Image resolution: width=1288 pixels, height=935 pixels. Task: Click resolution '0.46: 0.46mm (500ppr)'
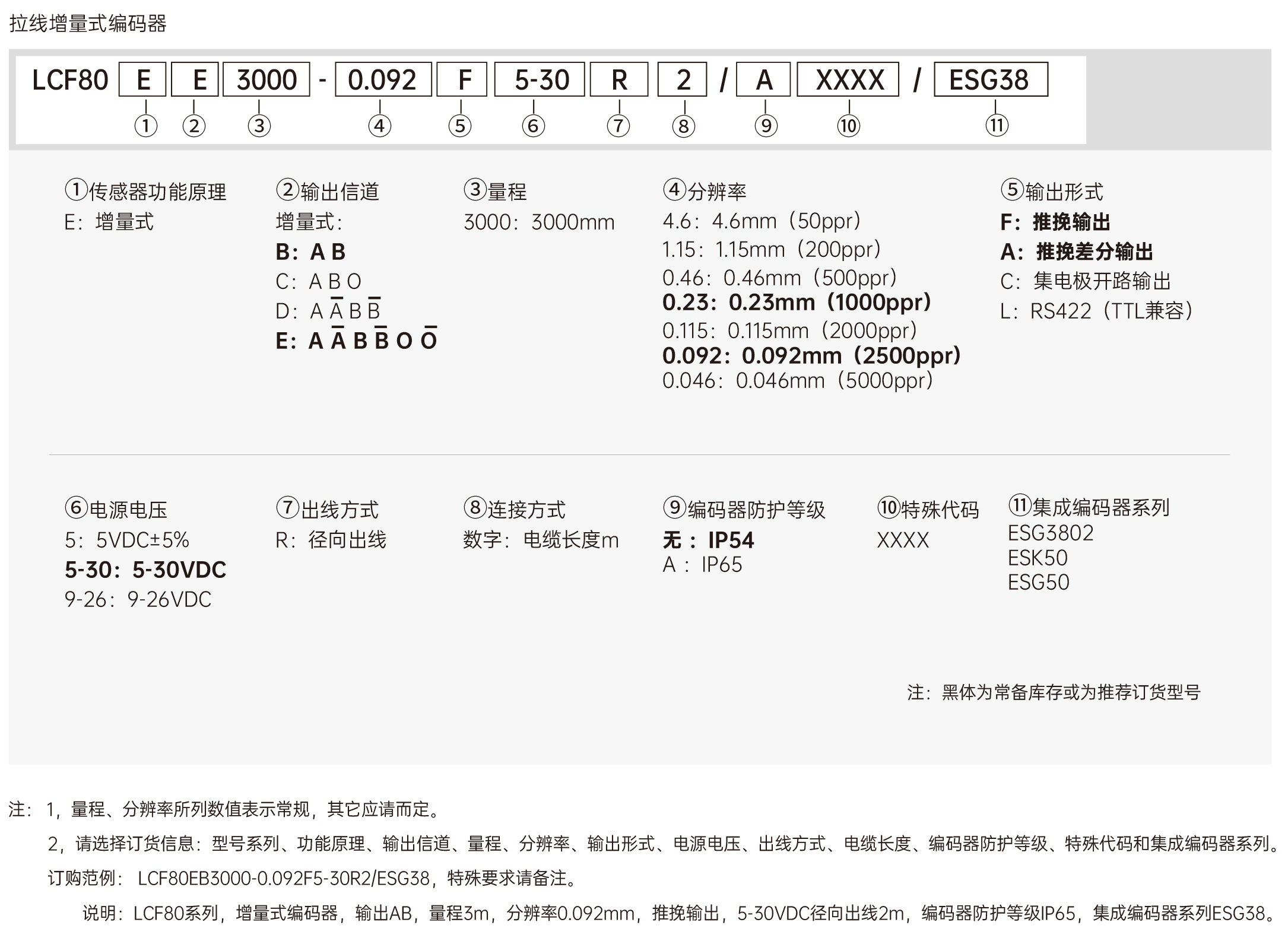click(x=779, y=278)
